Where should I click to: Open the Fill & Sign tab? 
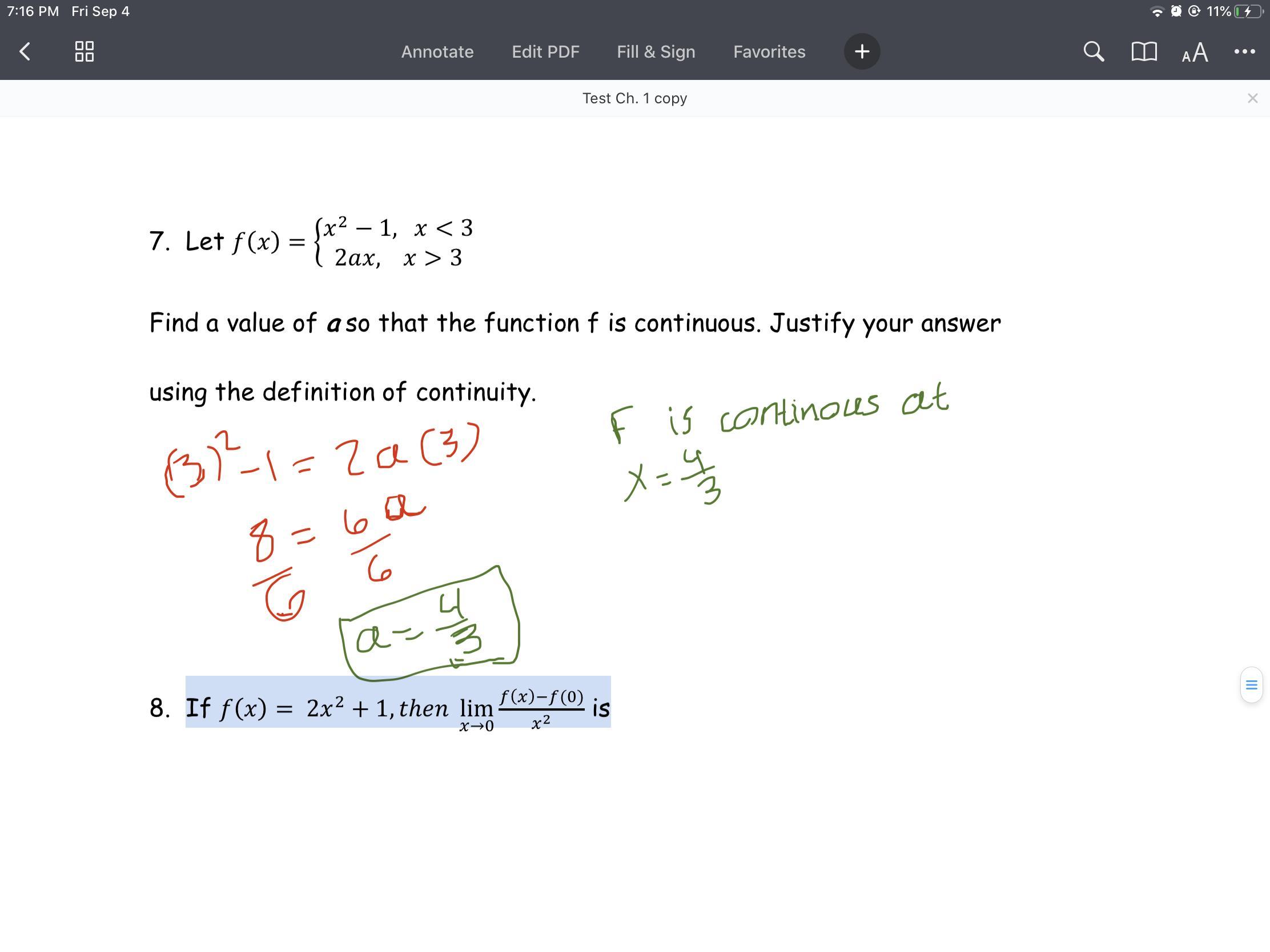tap(656, 51)
